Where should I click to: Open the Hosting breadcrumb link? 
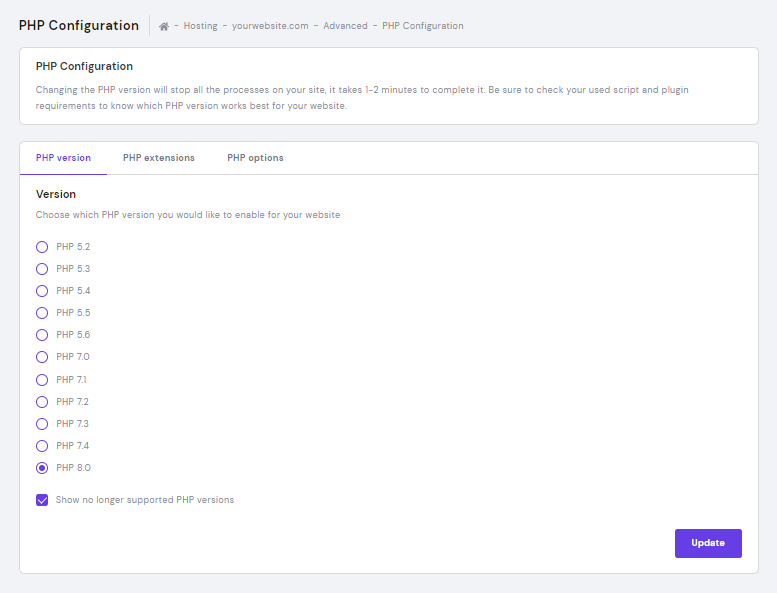200,26
